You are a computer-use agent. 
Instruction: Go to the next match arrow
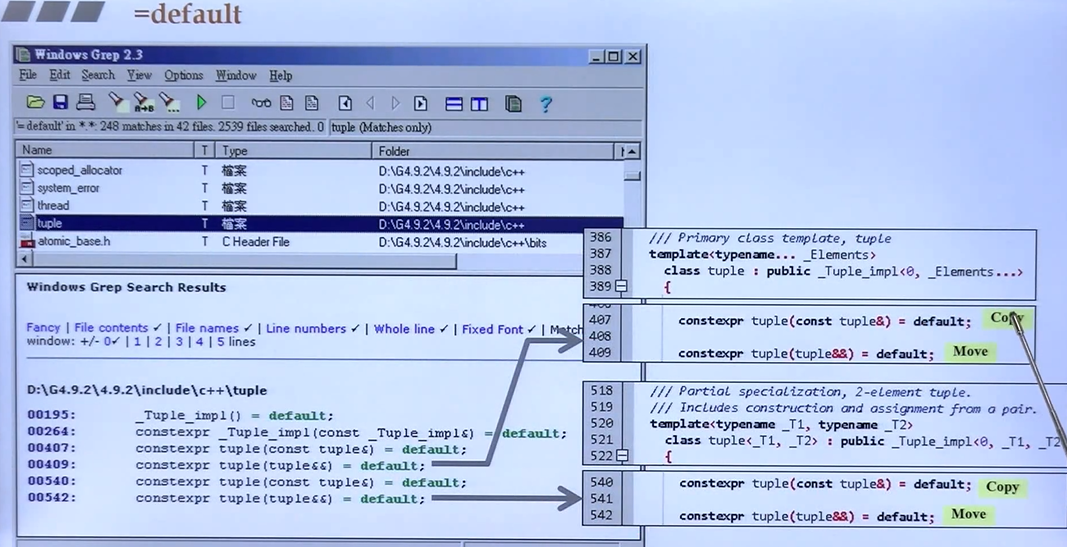pyautogui.click(x=395, y=103)
